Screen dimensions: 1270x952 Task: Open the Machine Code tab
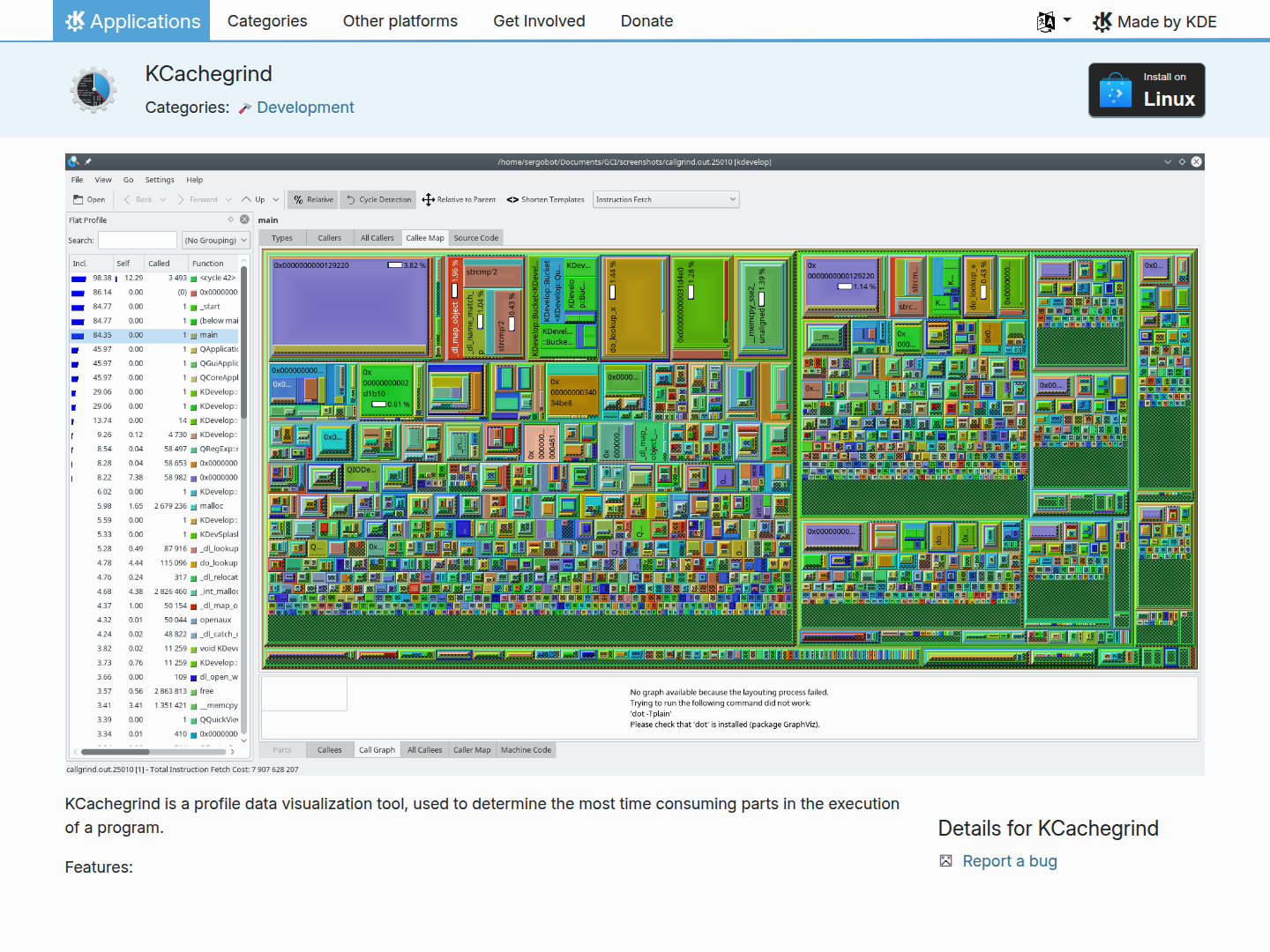click(527, 750)
